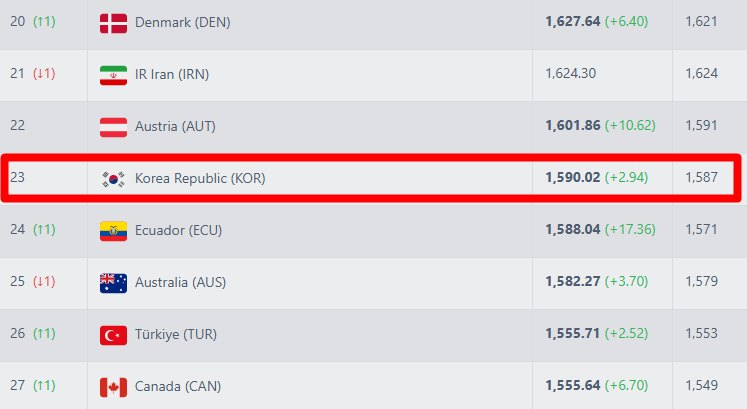Select the Türkiye (TUR) team name
747x409 pixels.
pos(176,334)
